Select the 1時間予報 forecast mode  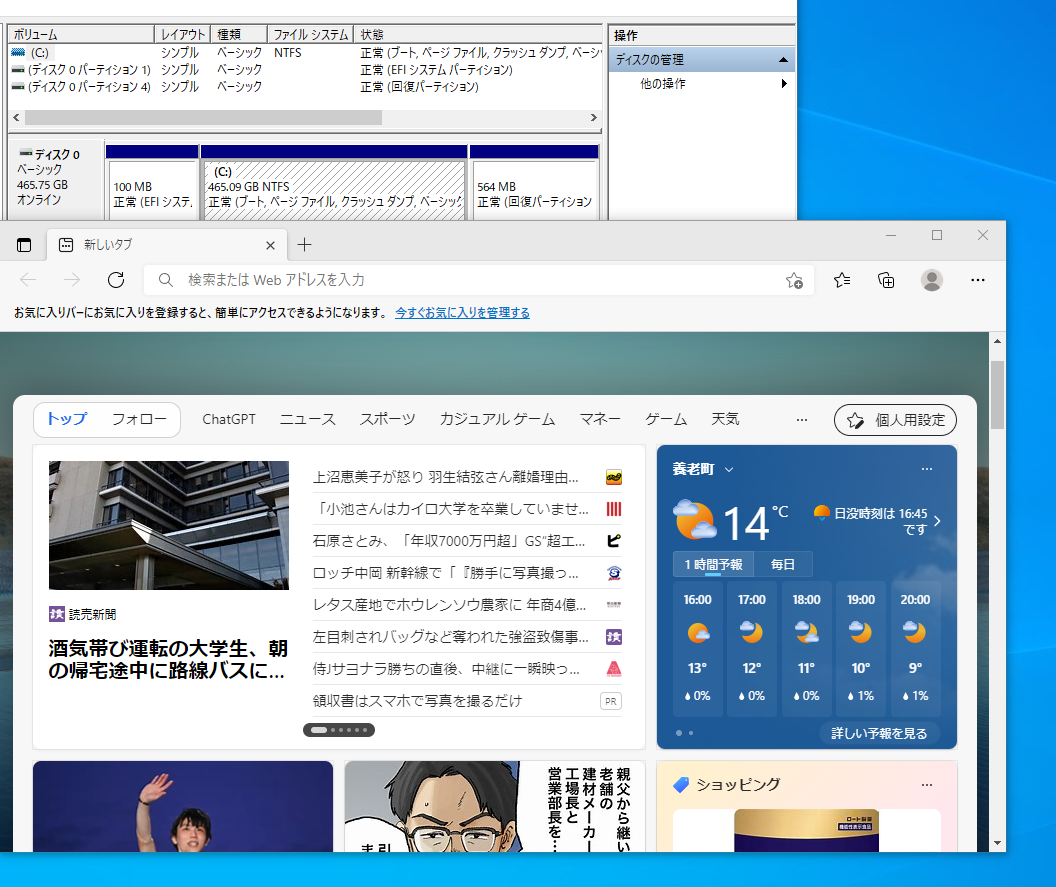click(712, 564)
